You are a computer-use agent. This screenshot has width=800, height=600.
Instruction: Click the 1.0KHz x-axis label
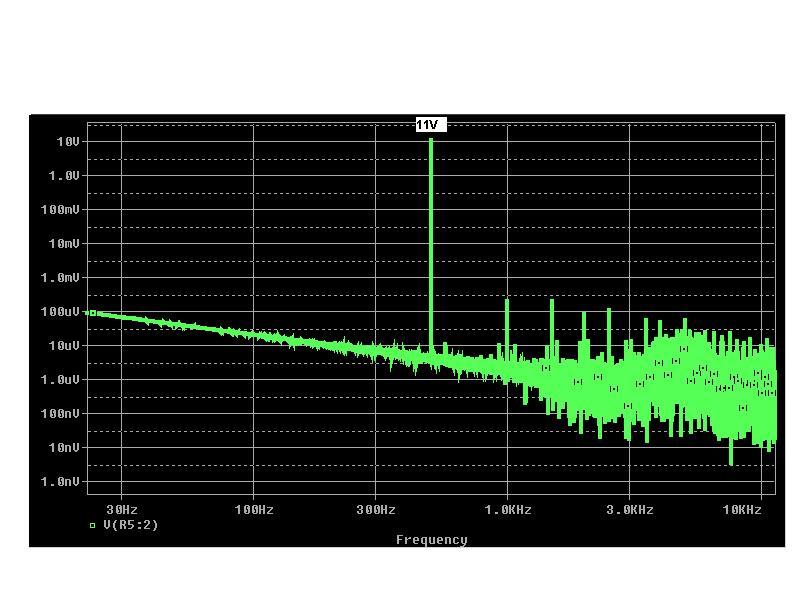(508, 509)
